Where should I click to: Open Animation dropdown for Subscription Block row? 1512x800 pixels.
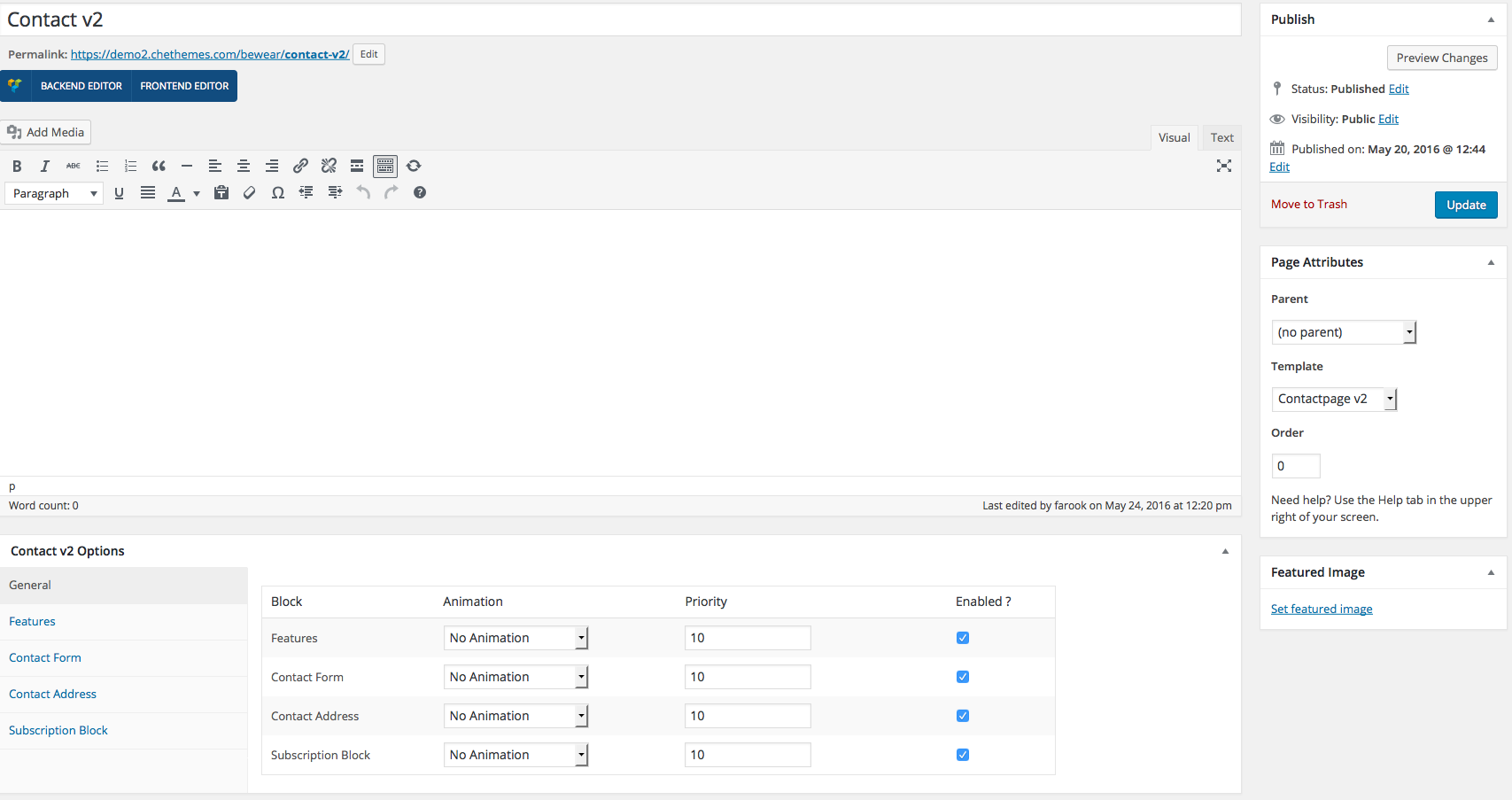pos(516,755)
